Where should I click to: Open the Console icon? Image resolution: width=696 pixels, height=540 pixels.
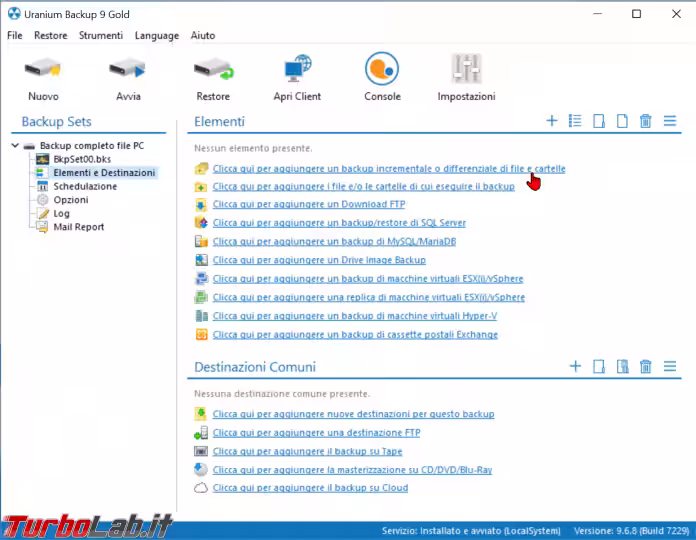tap(382, 69)
